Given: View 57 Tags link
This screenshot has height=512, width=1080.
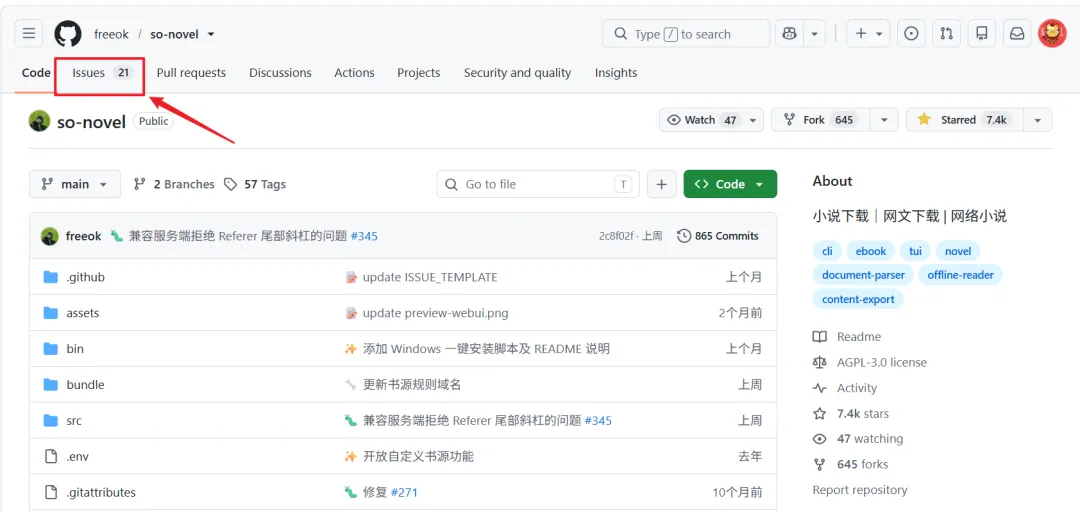Looking at the screenshot, I should (256, 184).
